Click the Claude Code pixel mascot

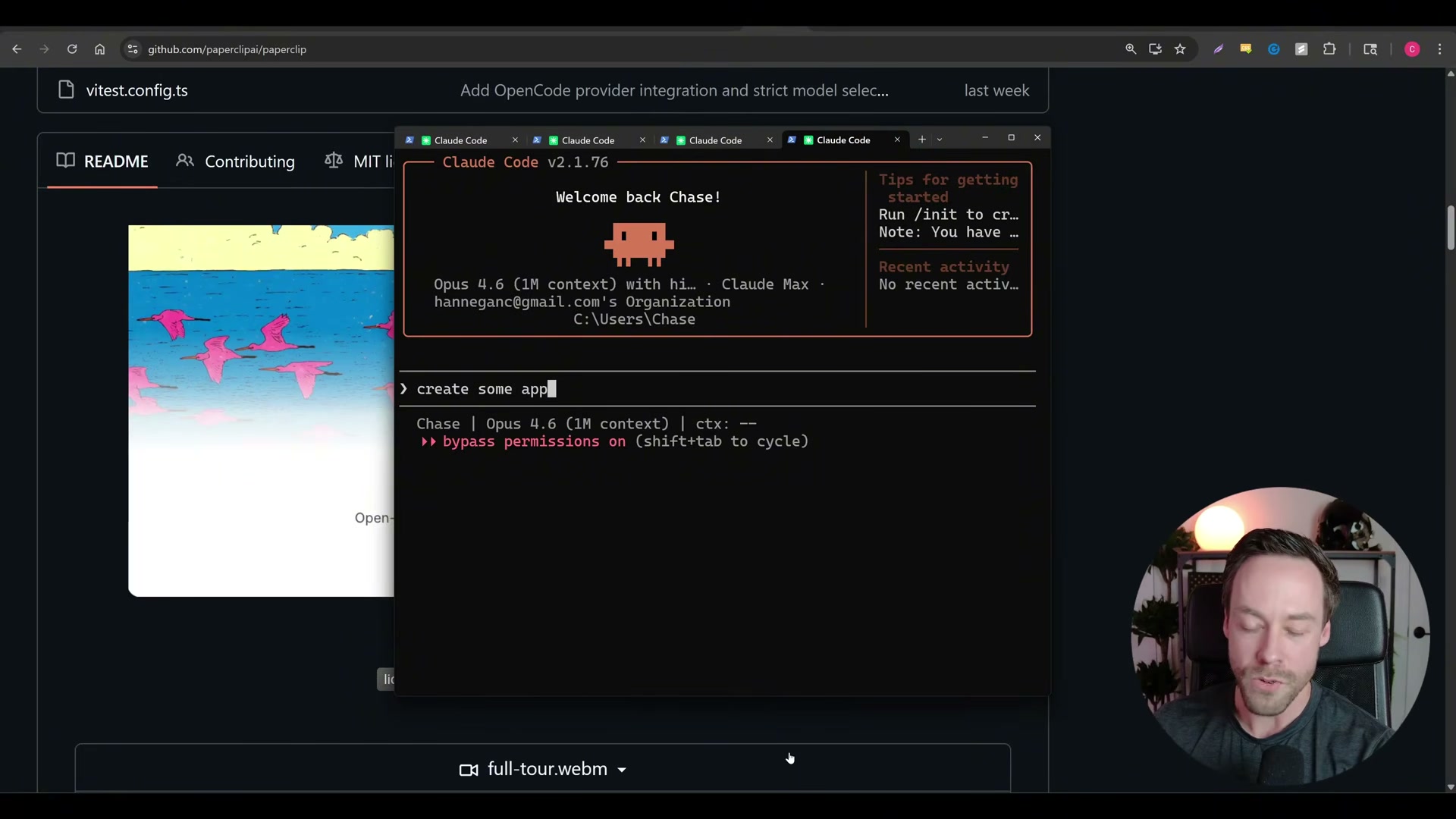(639, 244)
